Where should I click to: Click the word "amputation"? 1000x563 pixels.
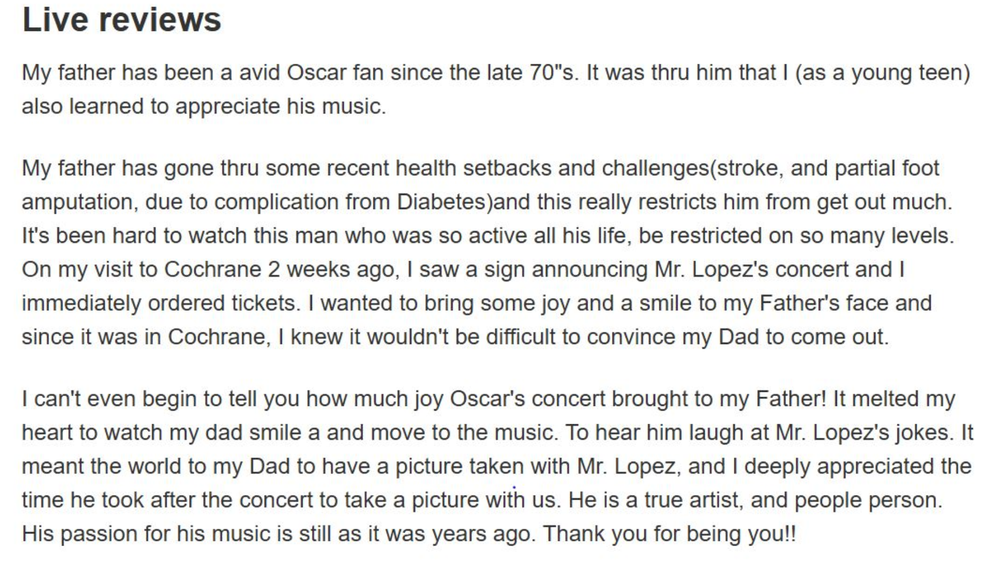click(x=77, y=201)
